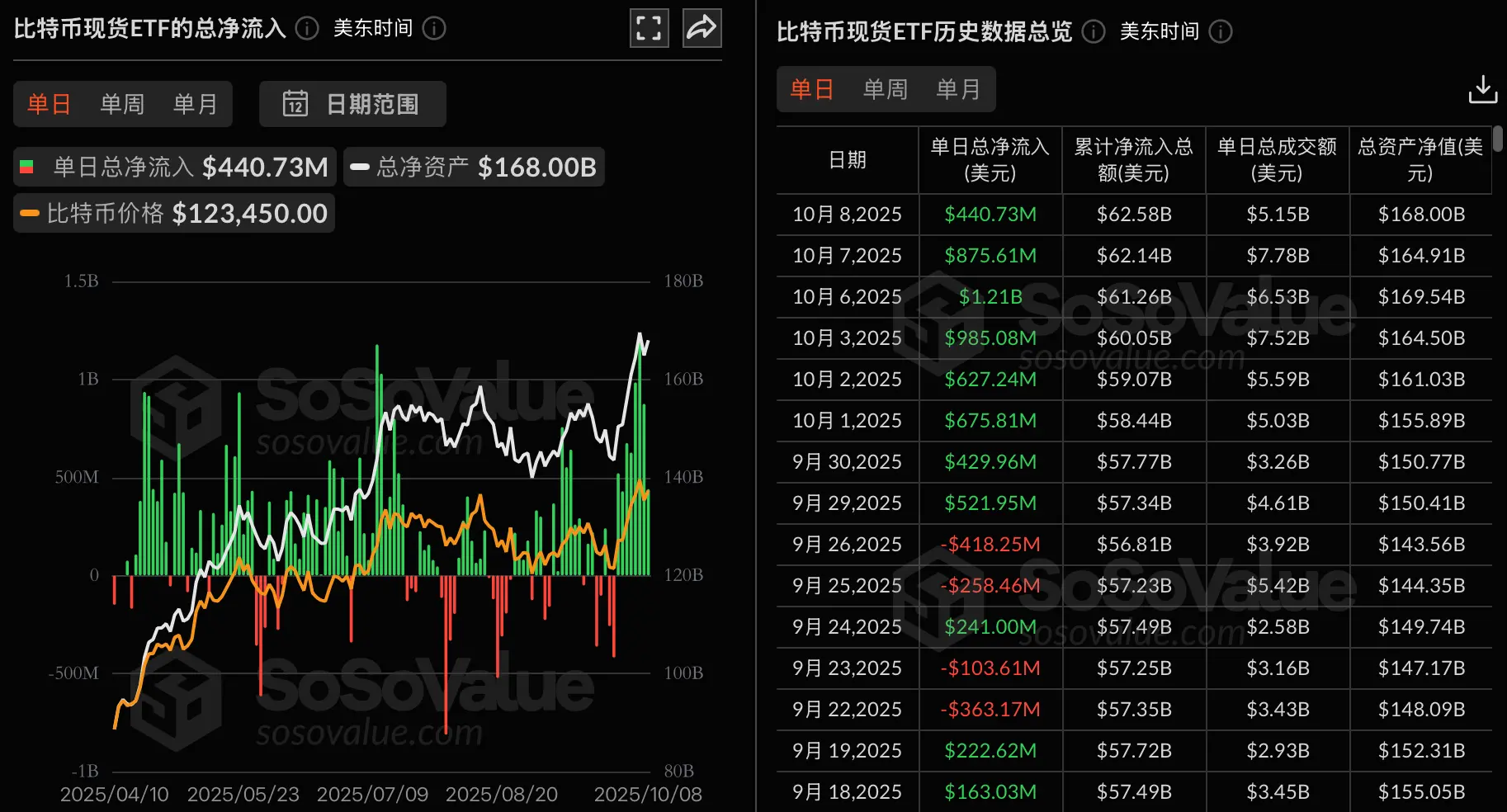
Task: Toggle the 单日总净流入 chart series legend
Action: tap(175, 167)
